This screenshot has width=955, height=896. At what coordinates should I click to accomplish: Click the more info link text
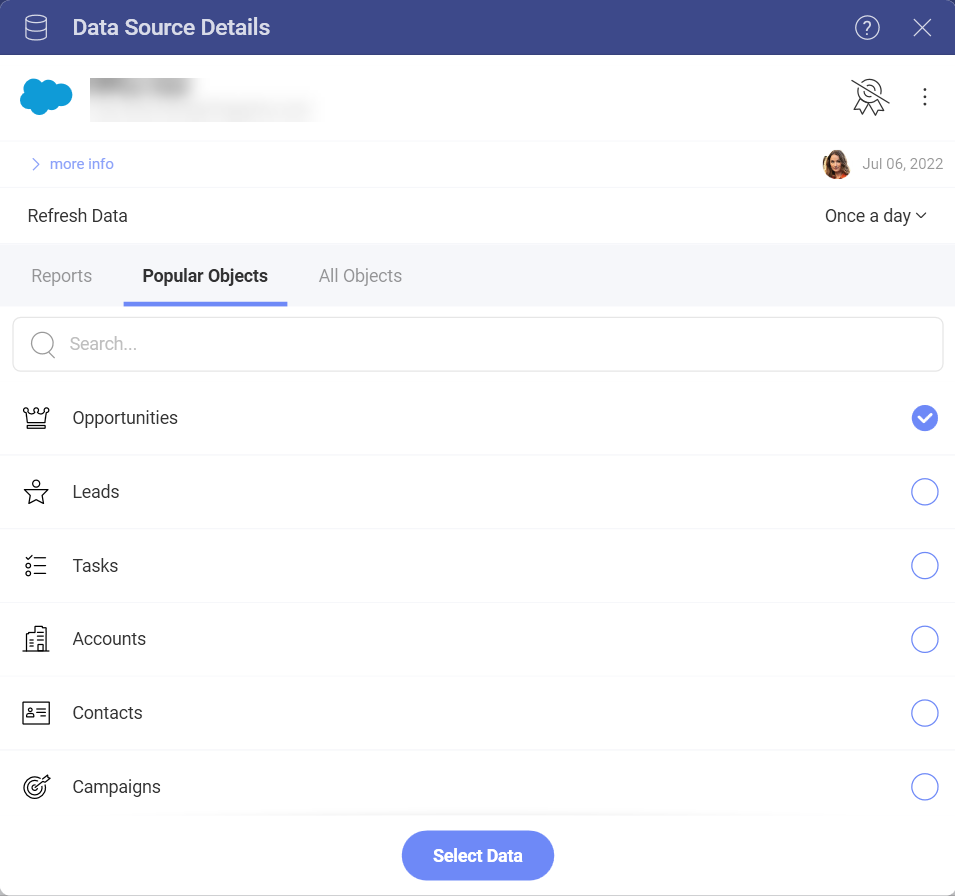(82, 164)
